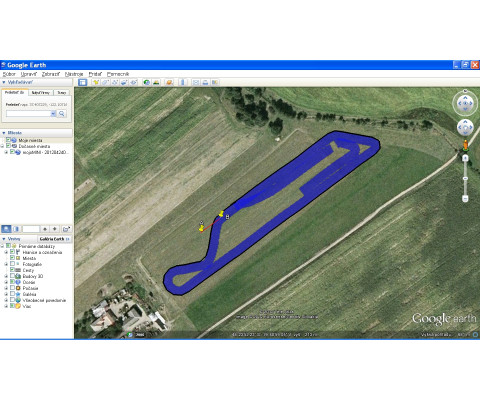The image size is (480, 400).
Task: Toggle the sunlight toolbar icon
Action: (156, 82)
